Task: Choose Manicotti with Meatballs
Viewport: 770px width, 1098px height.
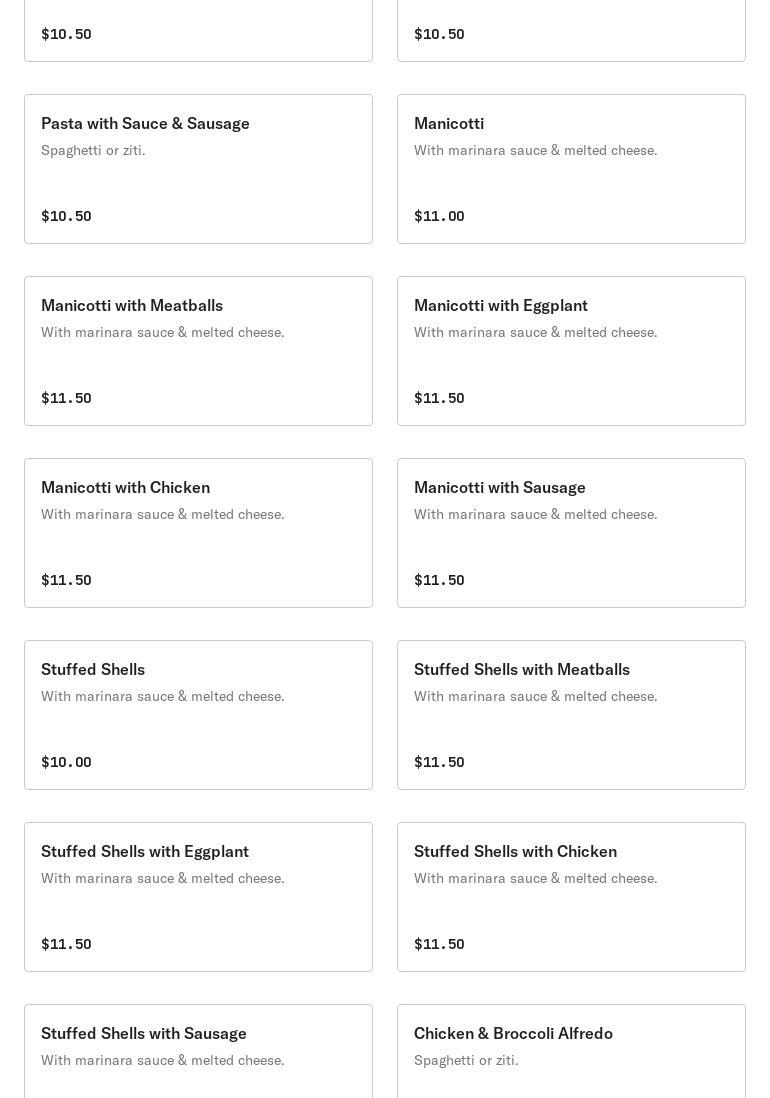Action: coord(198,350)
